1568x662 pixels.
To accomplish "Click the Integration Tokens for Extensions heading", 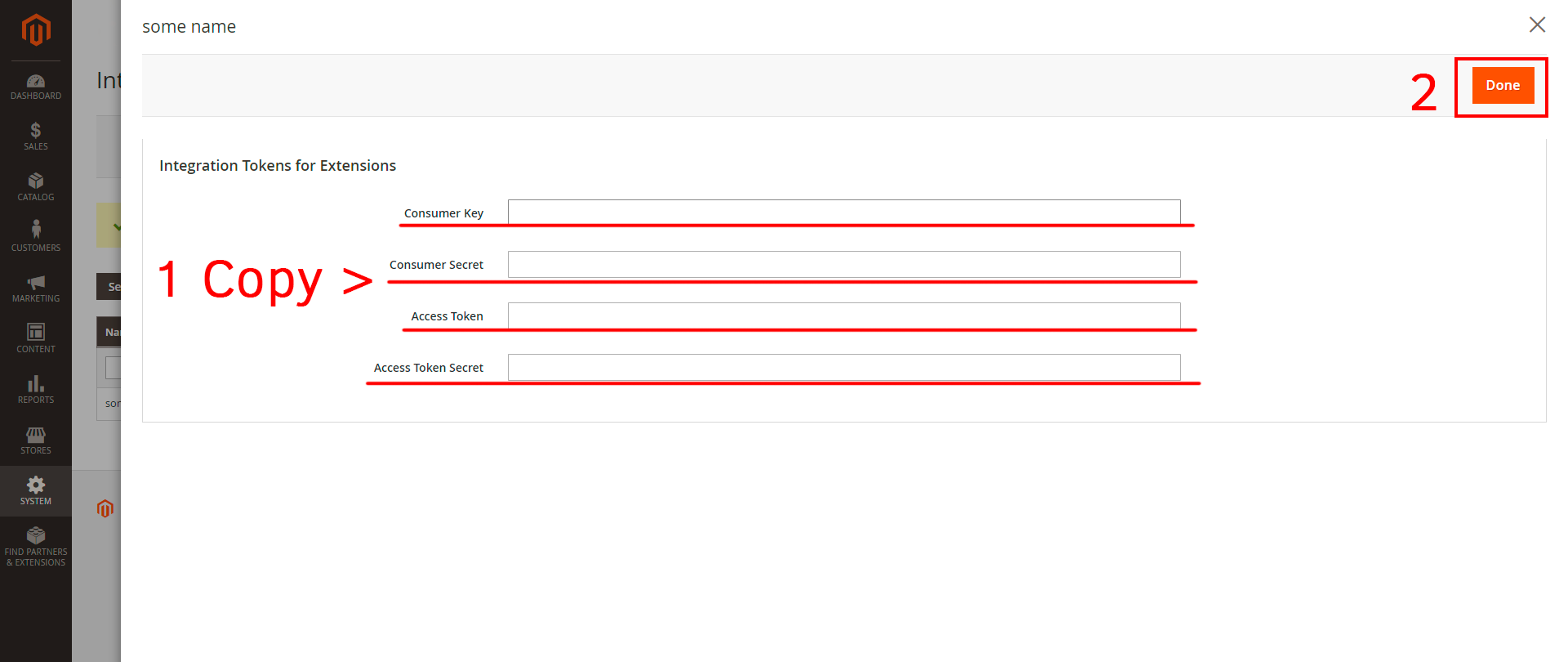I will tap(278, 166).
